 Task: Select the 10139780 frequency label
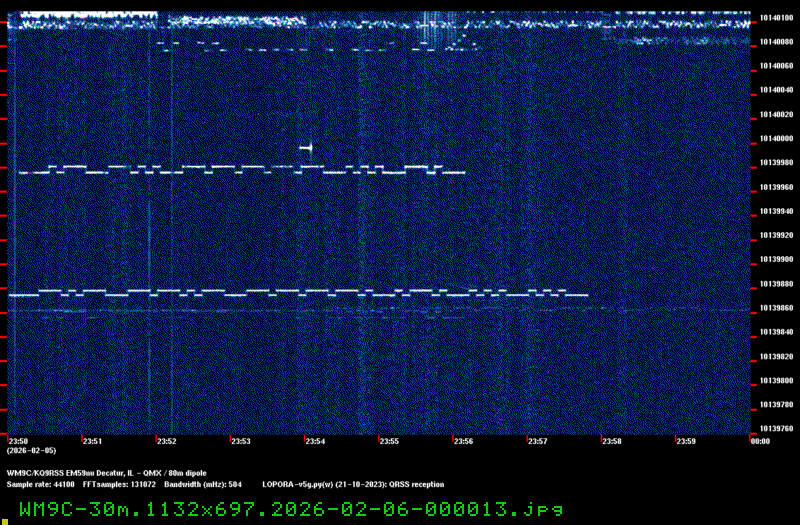pyautogui.click(x=776, y=405)
